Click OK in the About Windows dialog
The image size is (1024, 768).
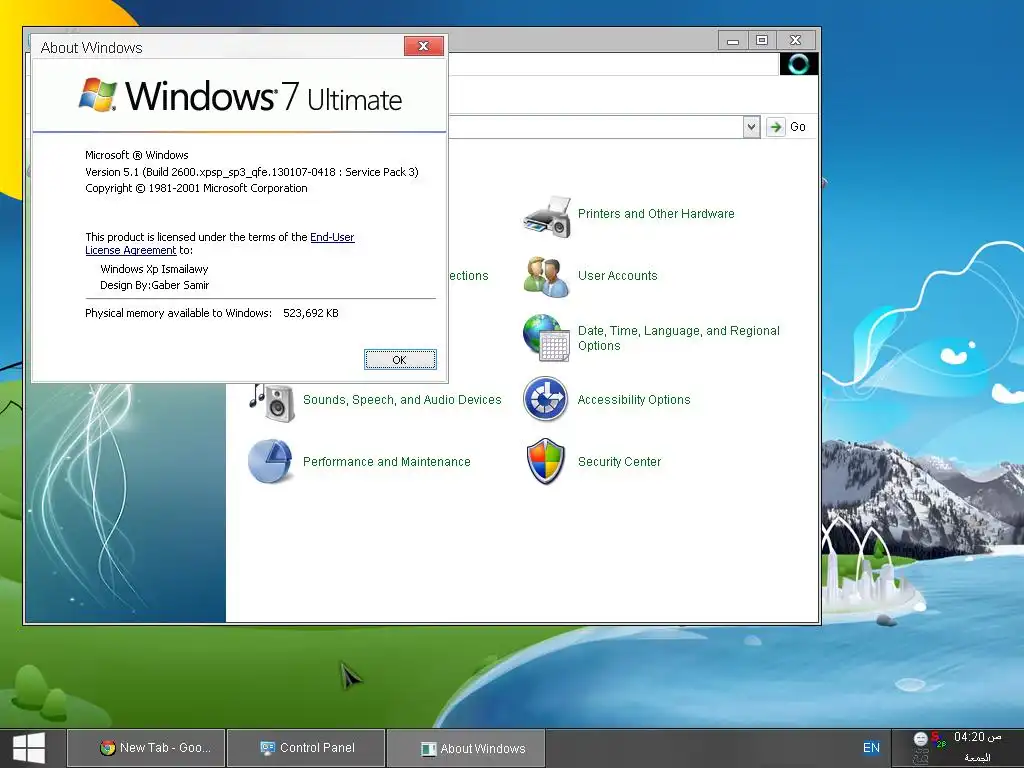(x=400, y=360)
